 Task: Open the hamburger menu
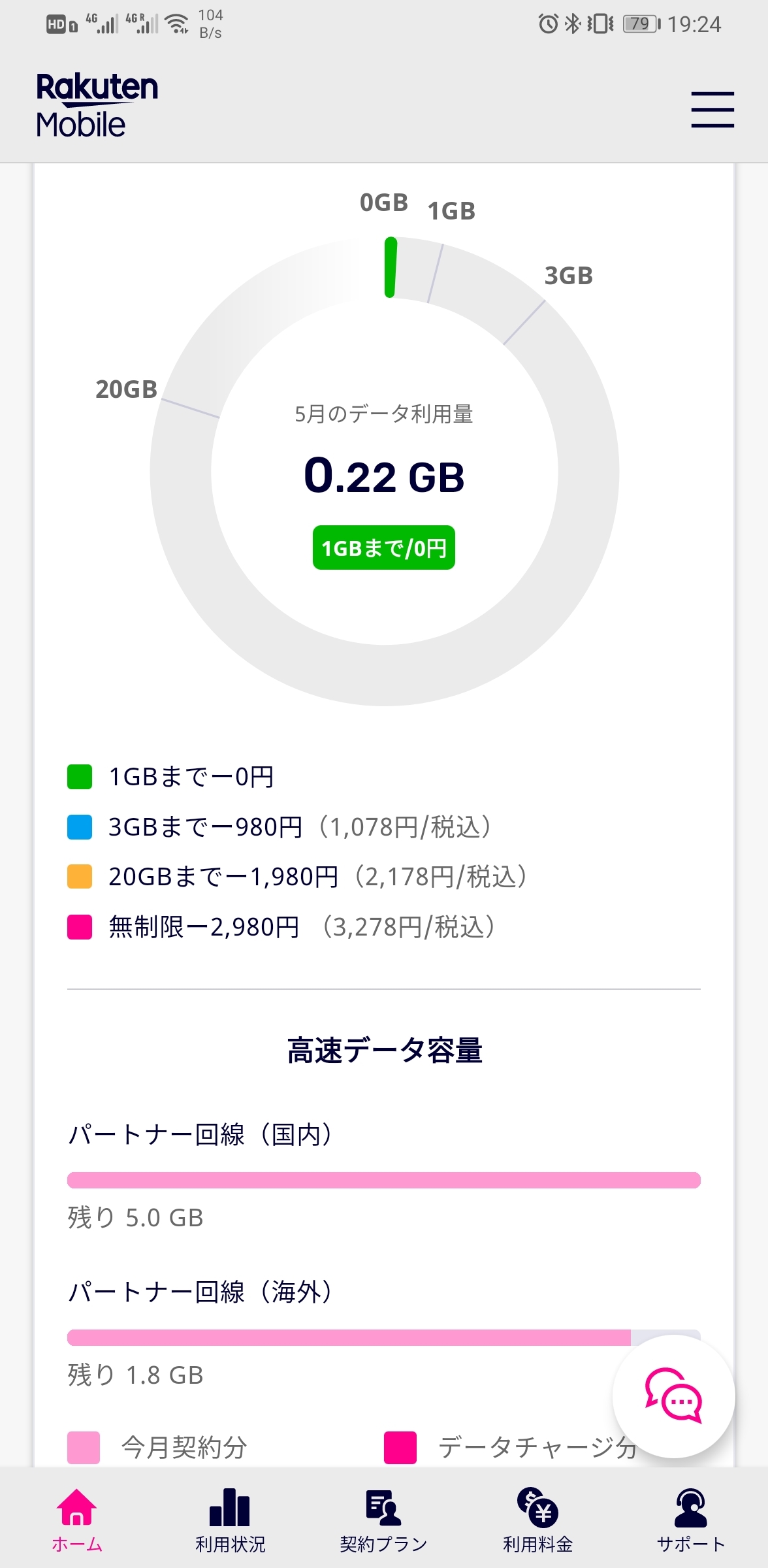[712, 110]
